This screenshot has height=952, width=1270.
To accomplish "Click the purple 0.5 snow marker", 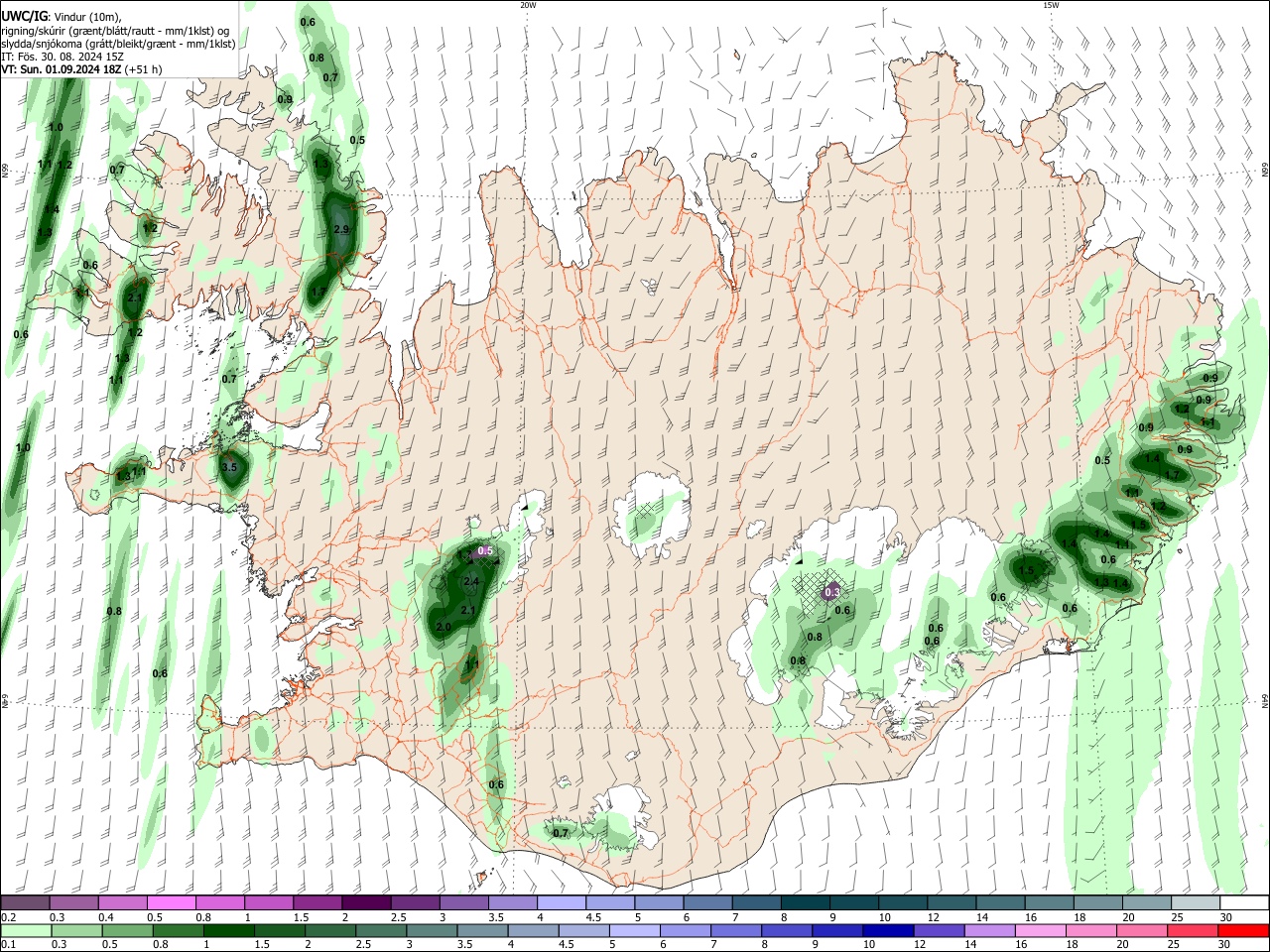I will (485, 551).
